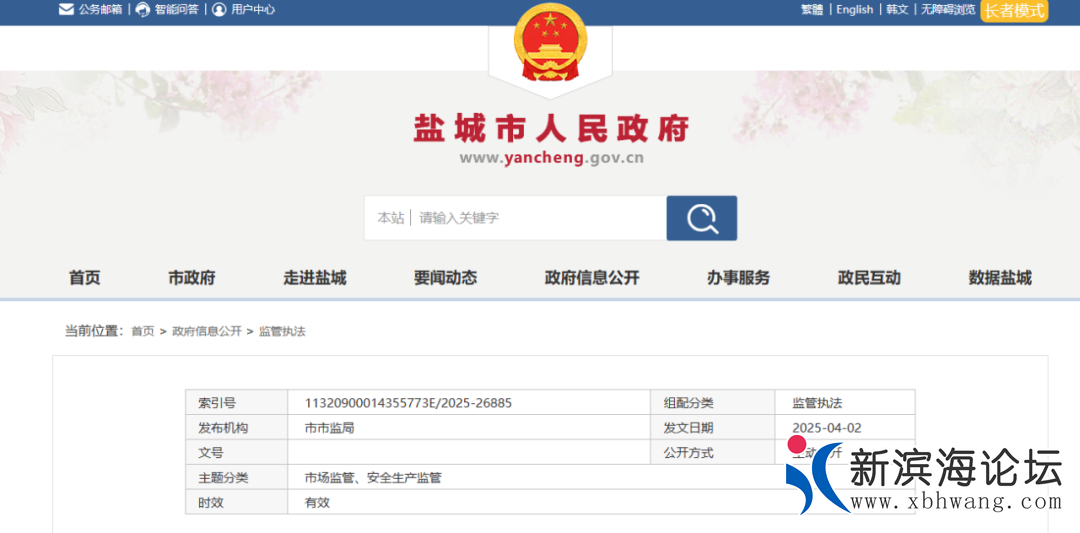
Task: Open the 本站 search scope selector
Action: point(390,218)
